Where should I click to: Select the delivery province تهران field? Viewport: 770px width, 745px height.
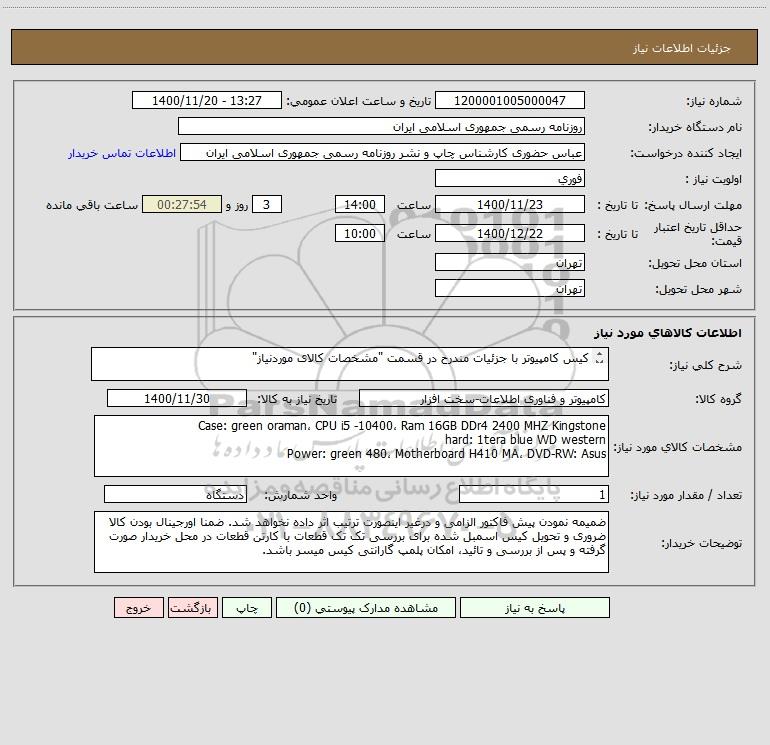click(510, 262)
